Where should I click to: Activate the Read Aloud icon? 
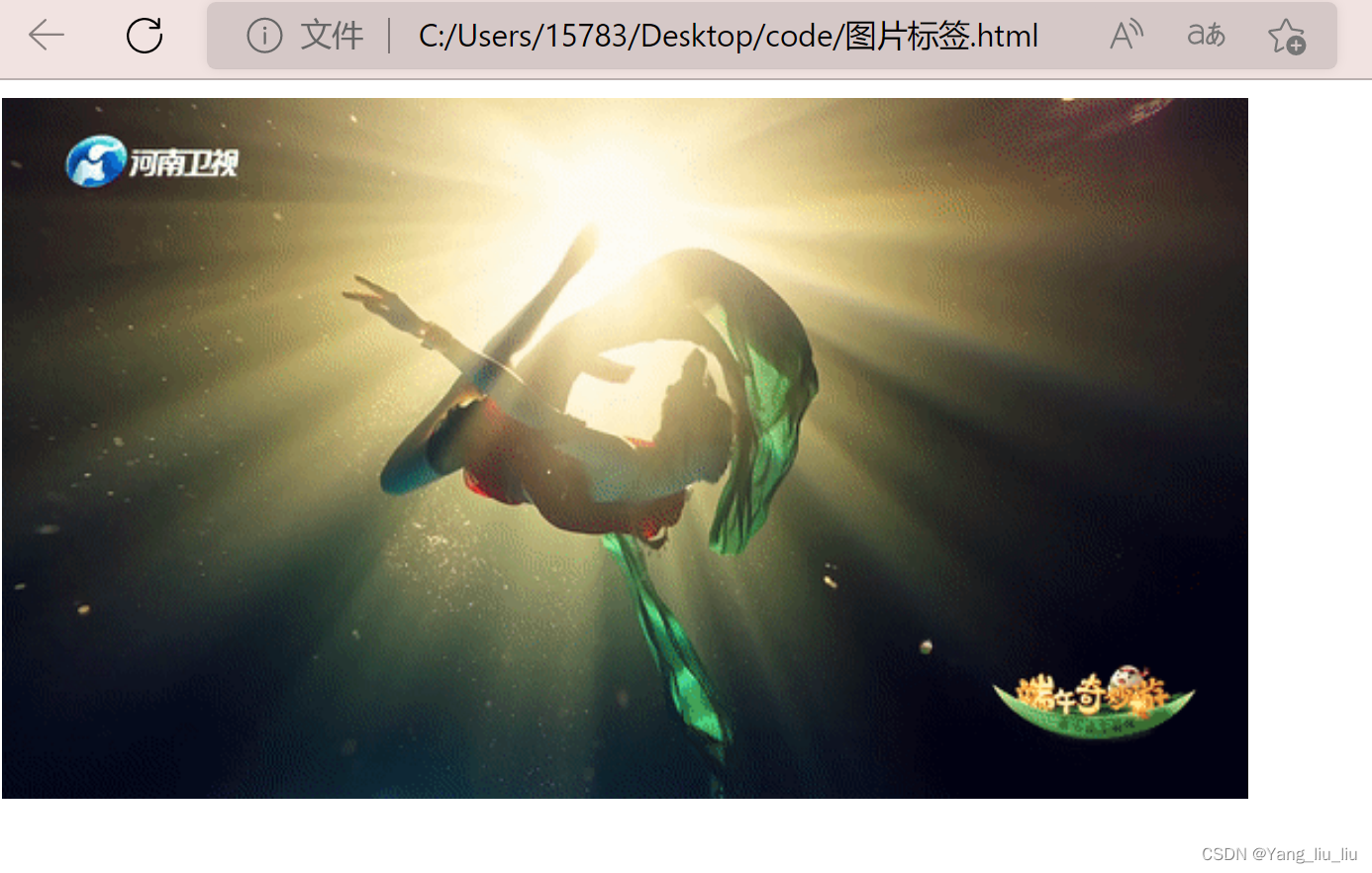pyautogui.click(x=1127, y=36)
